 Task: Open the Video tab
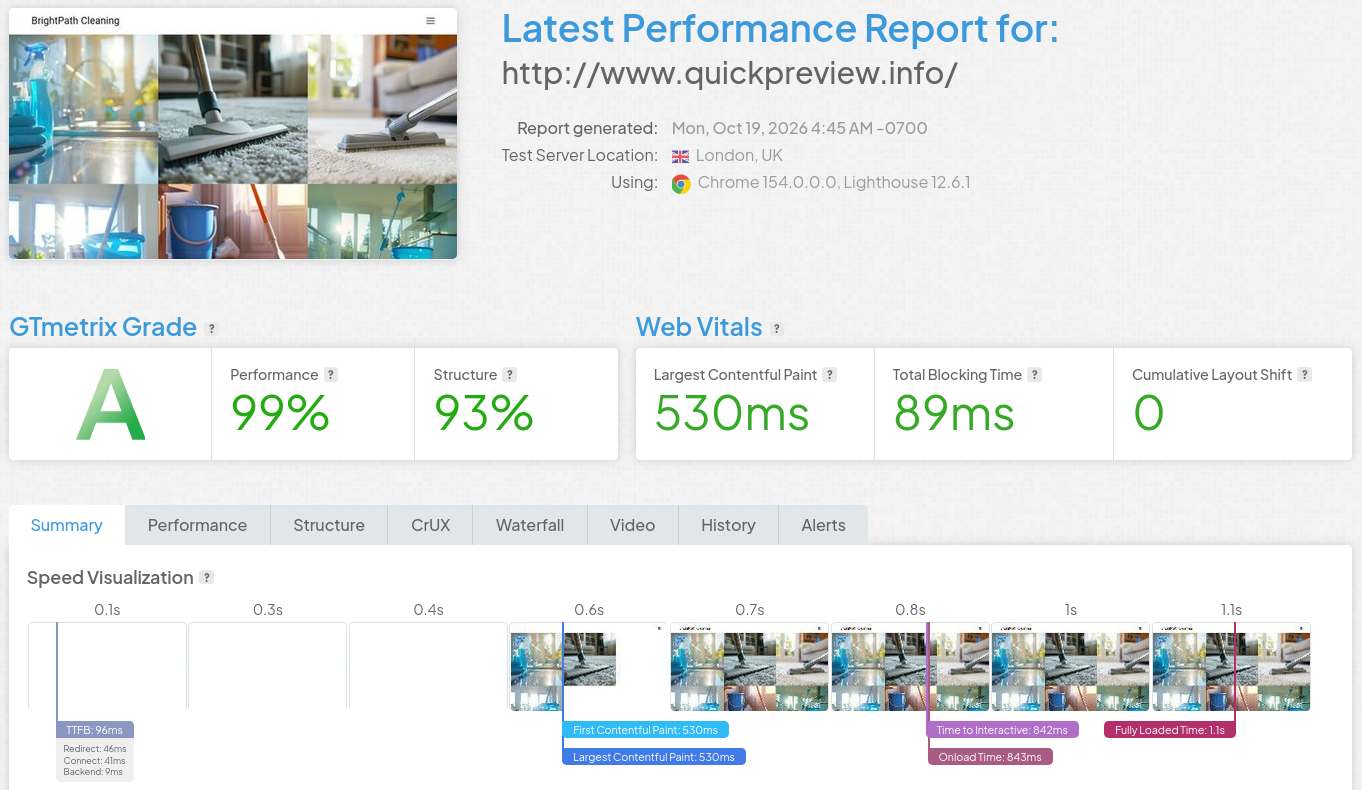click(x=633, y=525)
